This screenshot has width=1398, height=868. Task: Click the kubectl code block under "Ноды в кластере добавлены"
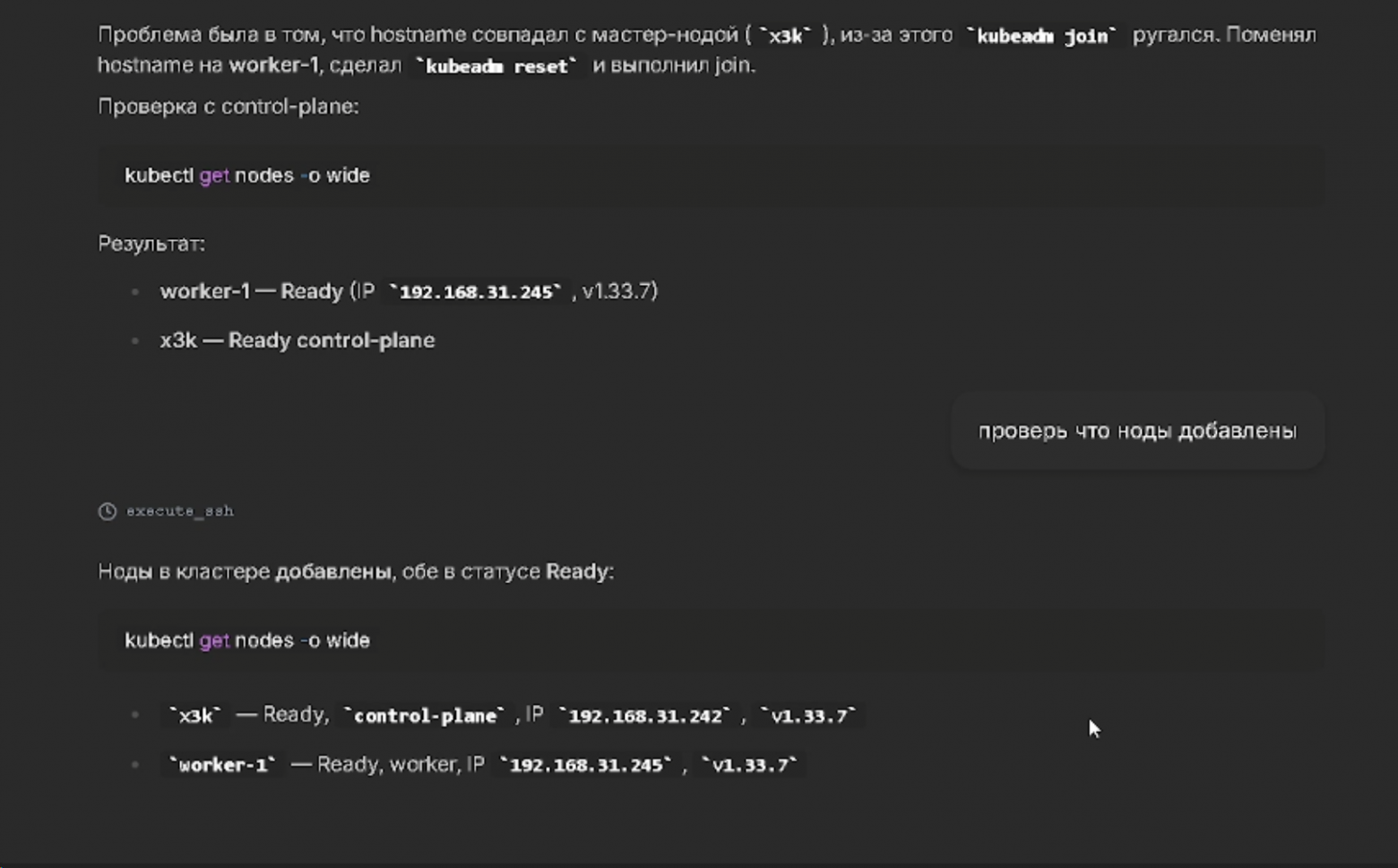pyautogui.click(x=710, y=640)
